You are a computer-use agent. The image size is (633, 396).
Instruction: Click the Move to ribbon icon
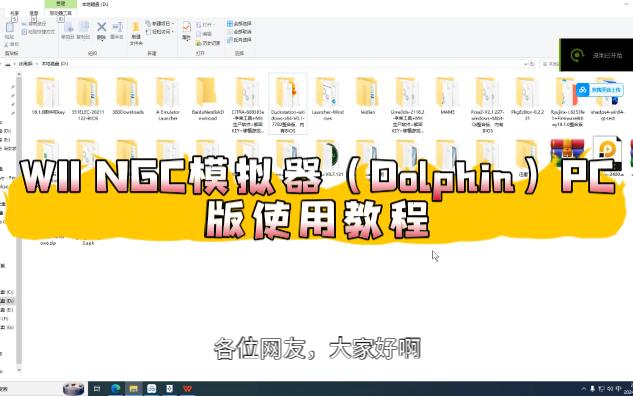(x=68, y=30)
